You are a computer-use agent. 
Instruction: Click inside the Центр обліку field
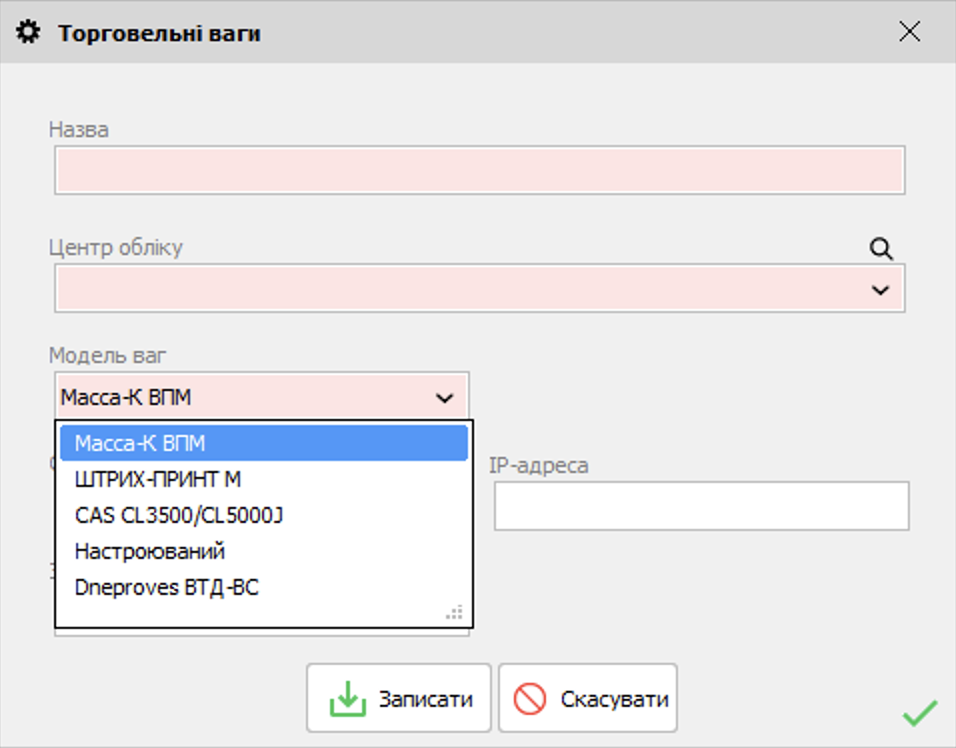pyautogui.click(x=460, y=290)
